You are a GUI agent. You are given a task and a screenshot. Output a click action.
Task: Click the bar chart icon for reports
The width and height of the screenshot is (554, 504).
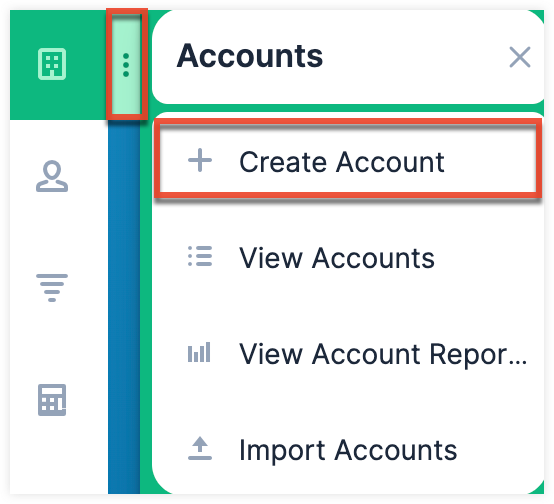click(199, 352)
